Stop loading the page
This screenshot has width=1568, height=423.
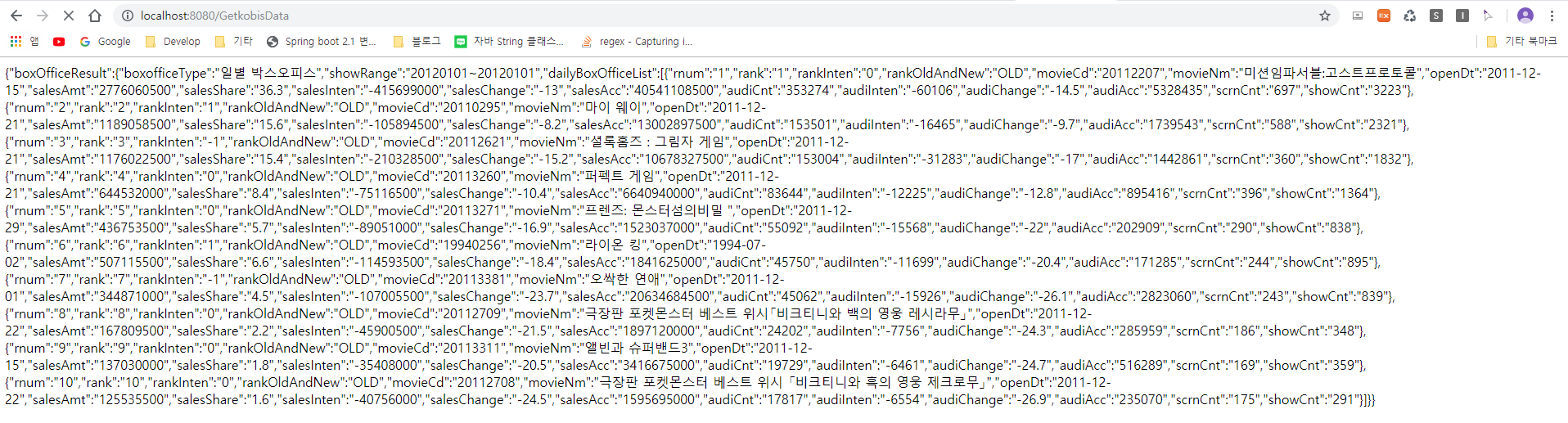69,16
